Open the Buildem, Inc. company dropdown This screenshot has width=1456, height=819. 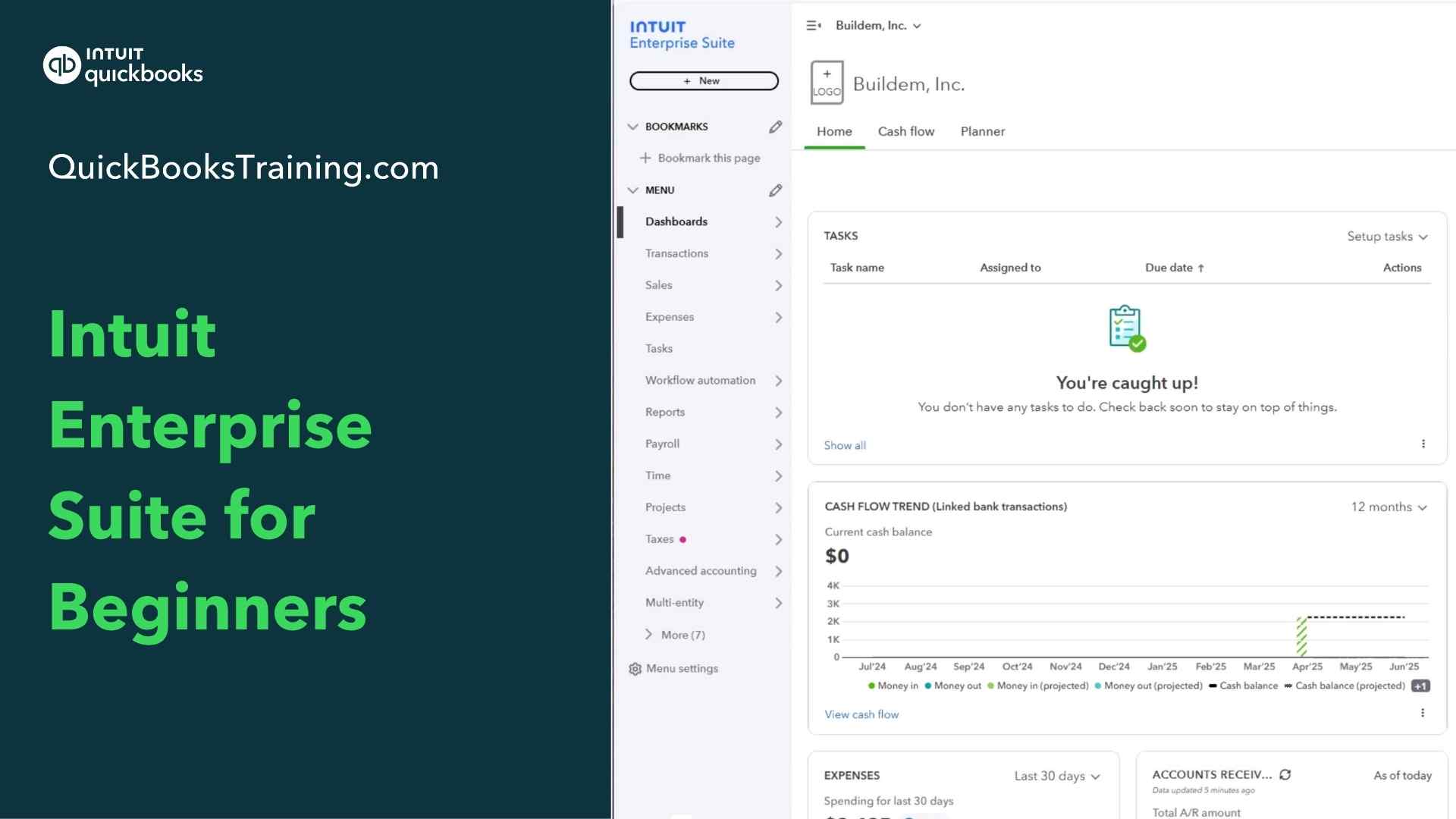[x=878, y=26]
